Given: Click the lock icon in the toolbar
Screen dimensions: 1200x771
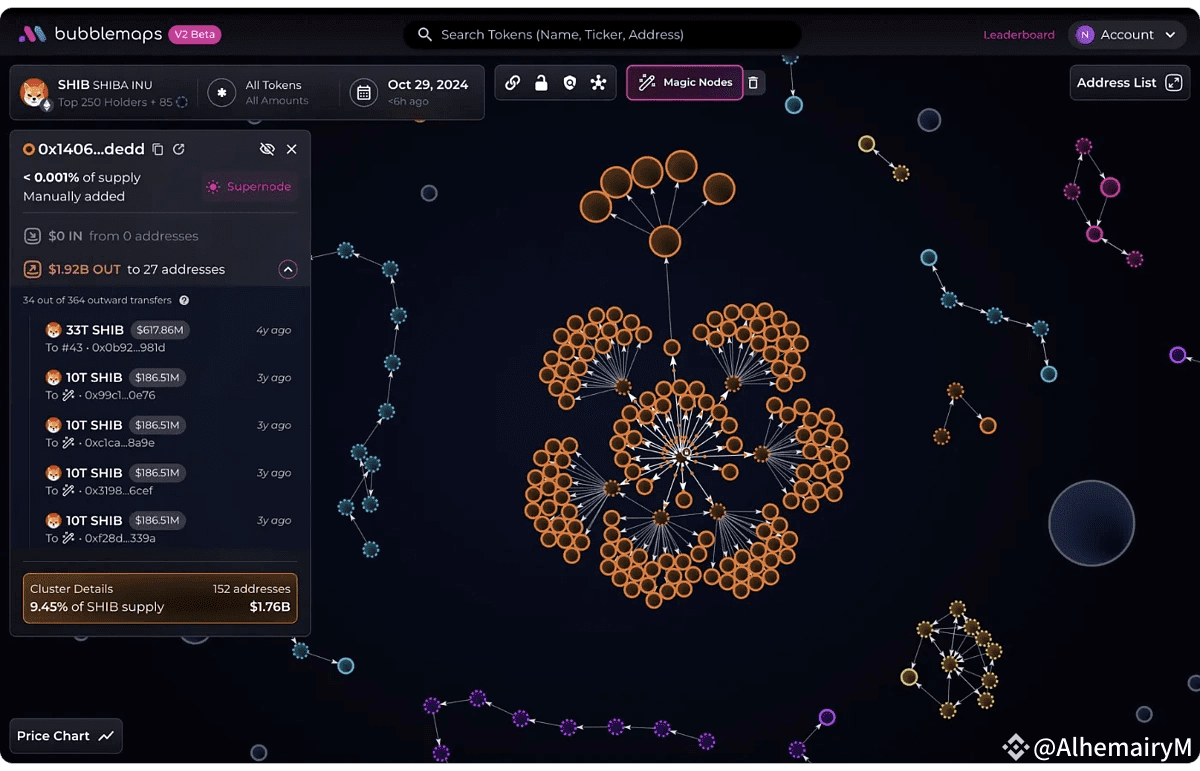Looking at the screenshot, I should tap(541, 83).
